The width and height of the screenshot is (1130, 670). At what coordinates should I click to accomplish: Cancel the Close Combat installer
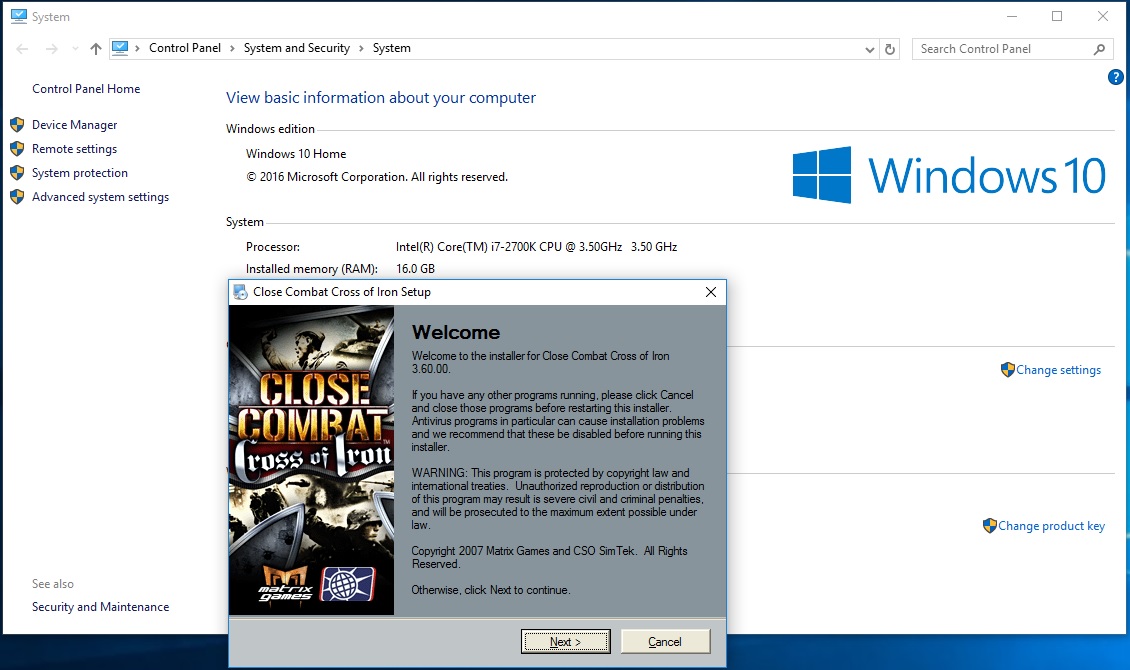[x=665, y=641]
